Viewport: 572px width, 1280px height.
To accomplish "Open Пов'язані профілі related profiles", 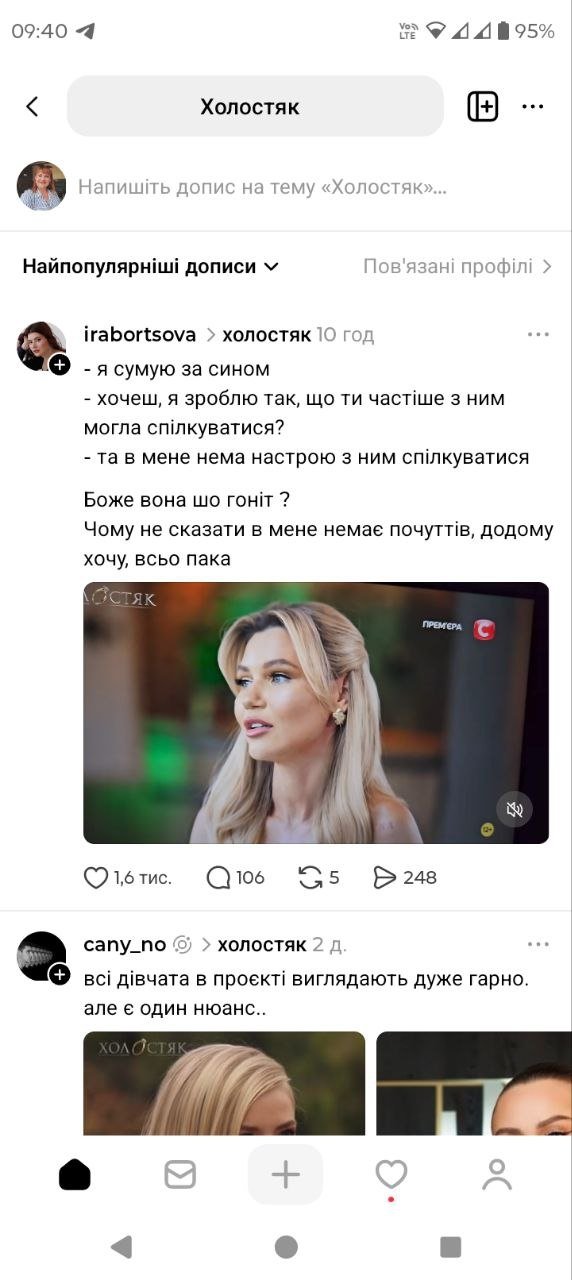I will 458,267.
